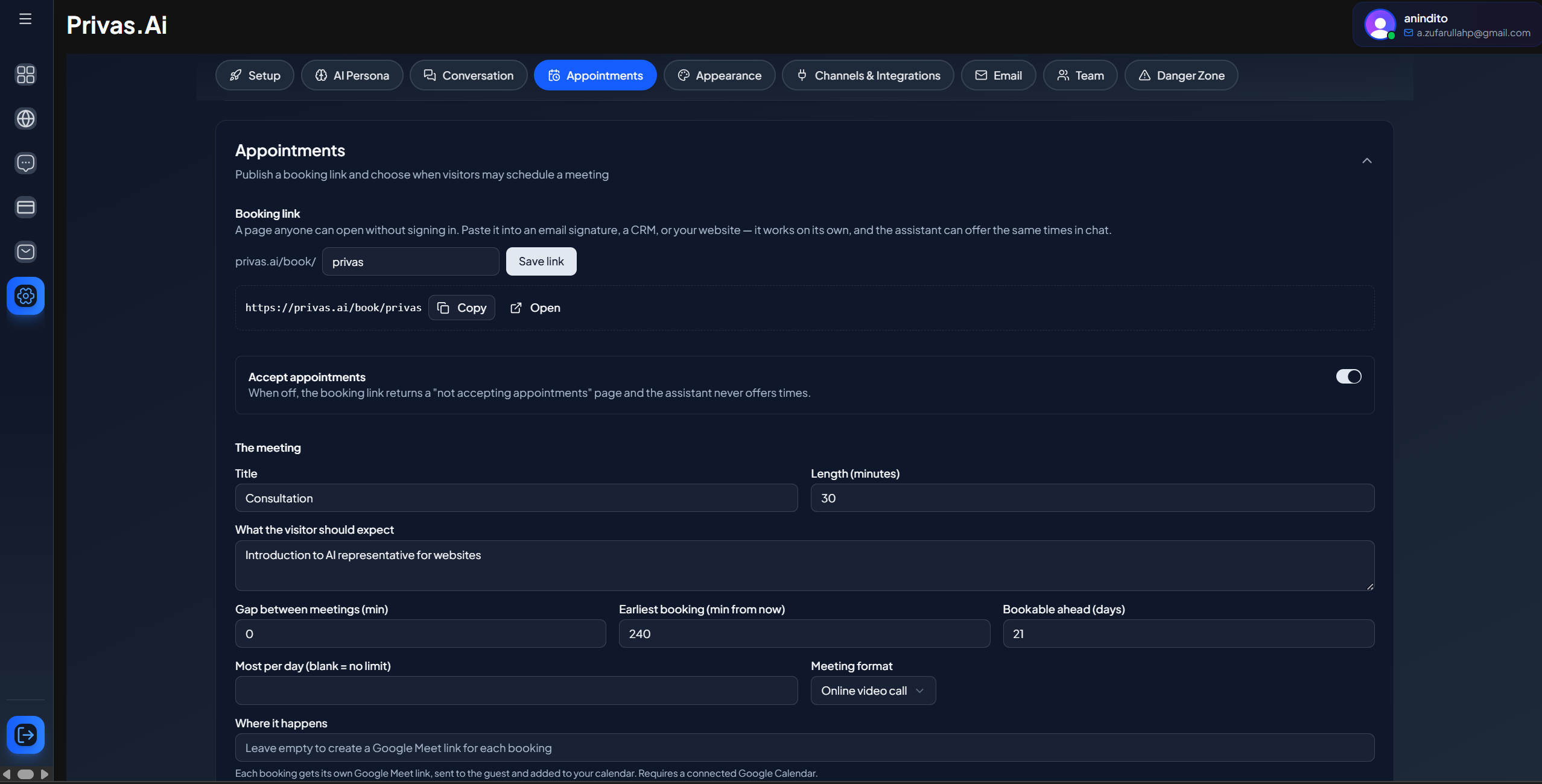
Task: Click the https://privas.ai/book/privas URL text
Action: (334, 308)
